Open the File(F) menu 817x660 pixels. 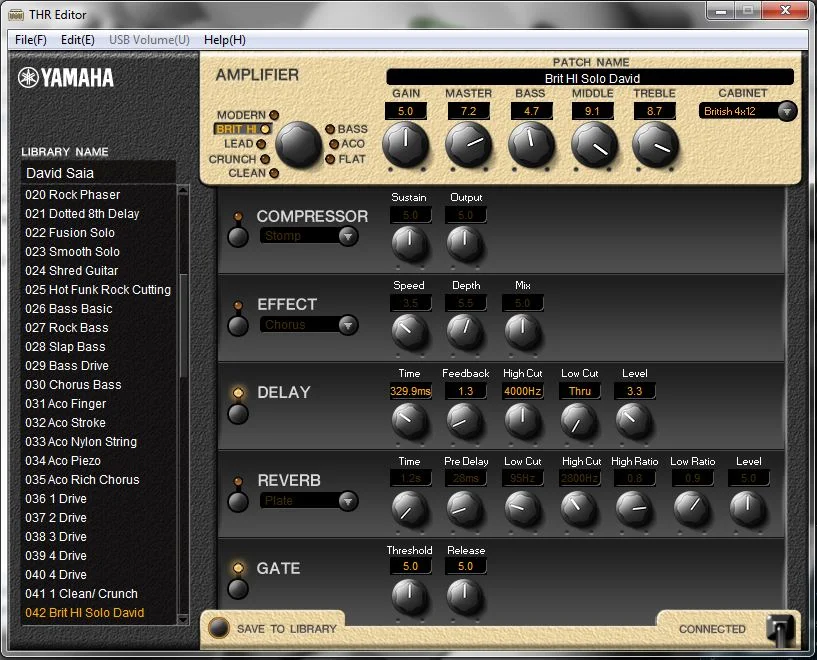pos(31,40)
